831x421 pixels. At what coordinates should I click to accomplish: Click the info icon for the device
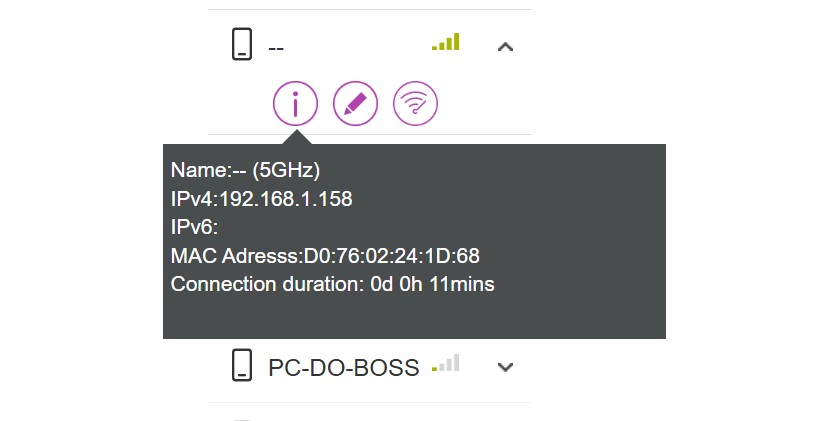(x=295, y=103)
